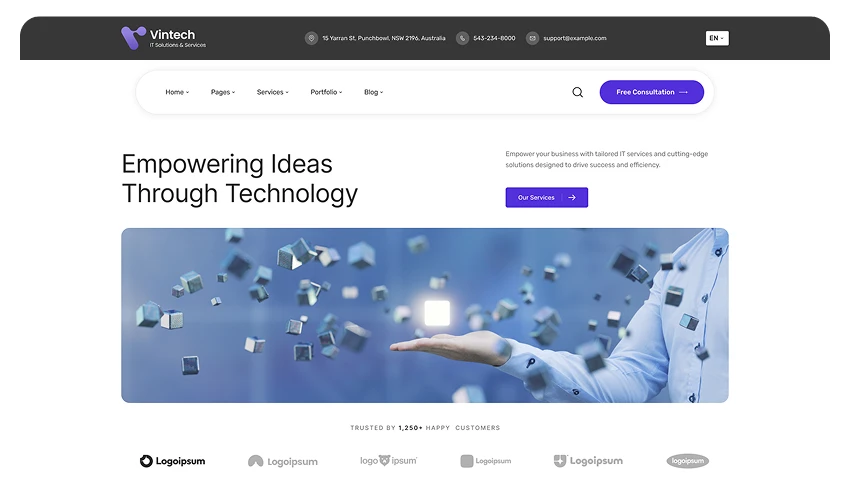Click the shield Logoipsum logo
This screenshot has height=491, width=850.
pyautogui.click(x=588, y=461)
